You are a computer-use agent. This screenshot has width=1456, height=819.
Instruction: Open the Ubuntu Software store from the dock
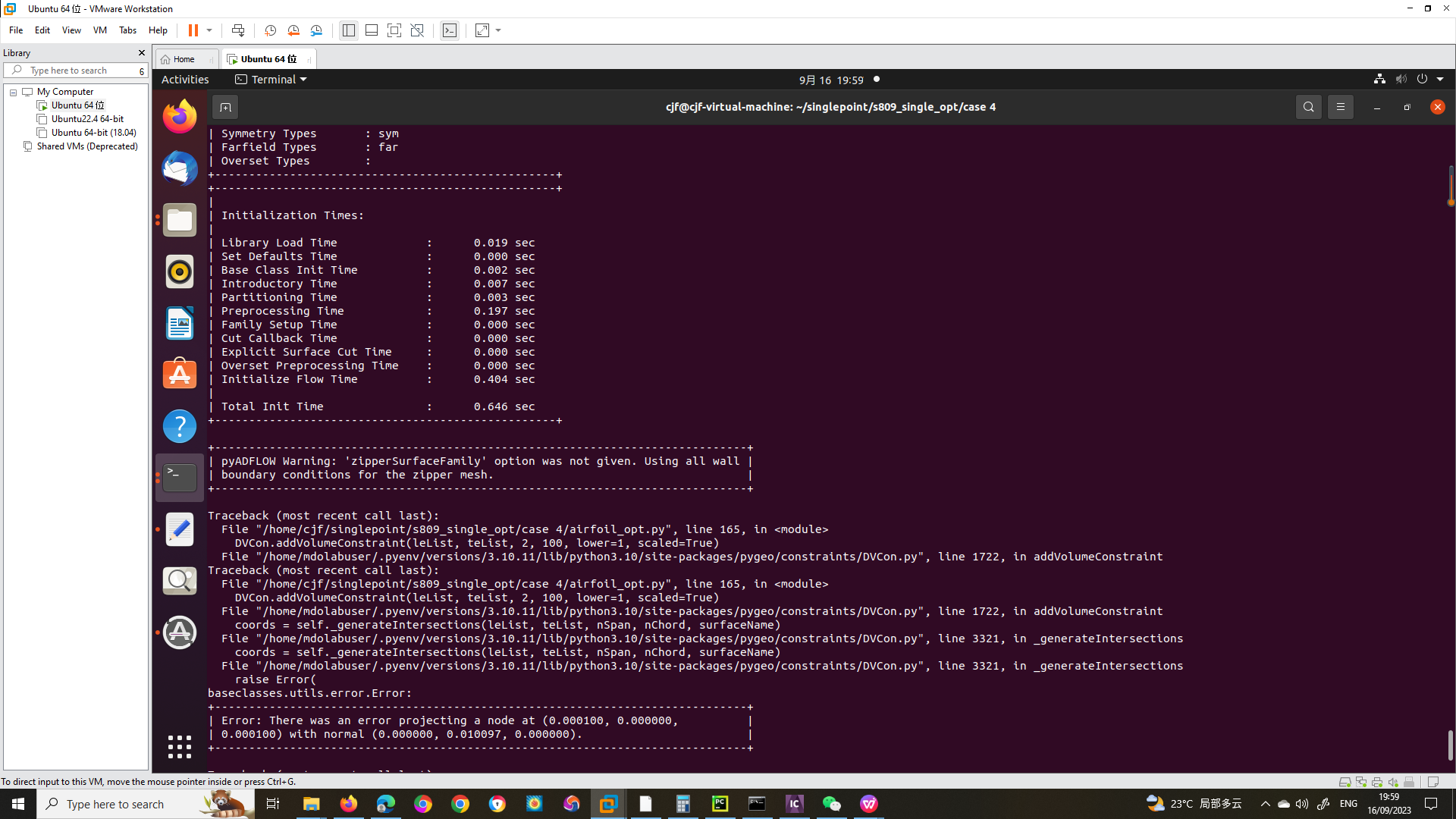pos(179,373)
